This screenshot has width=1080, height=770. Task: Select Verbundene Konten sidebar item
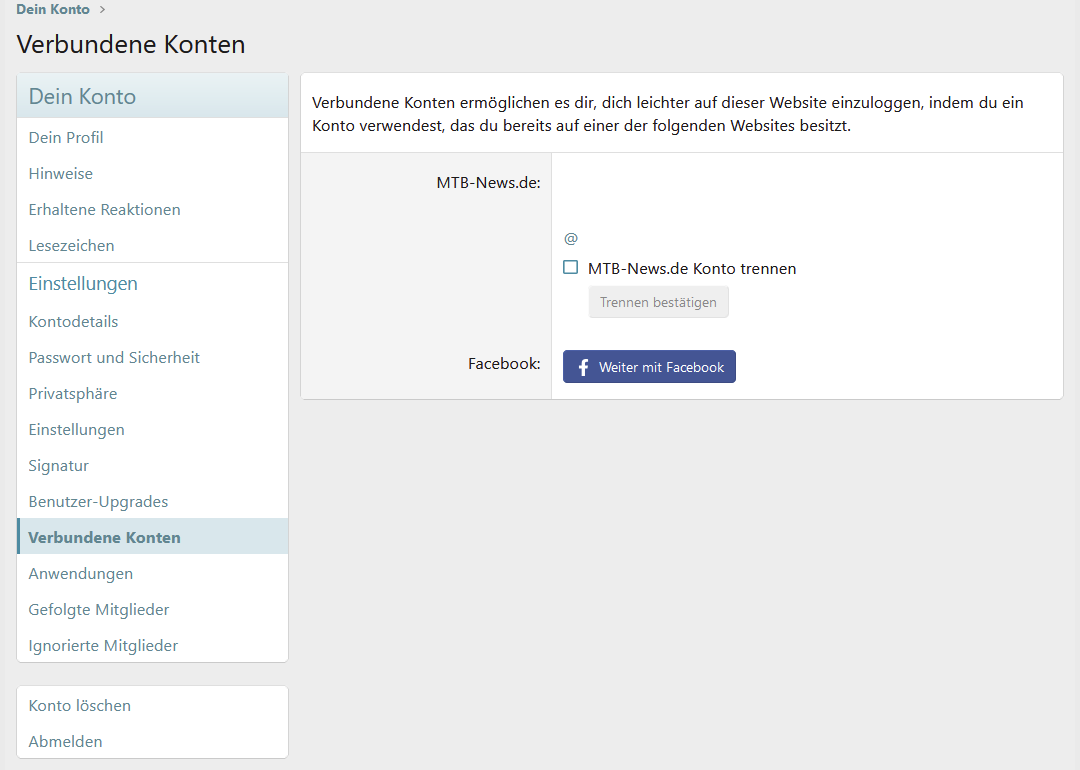pyautogui.click(x=152, y=537)
